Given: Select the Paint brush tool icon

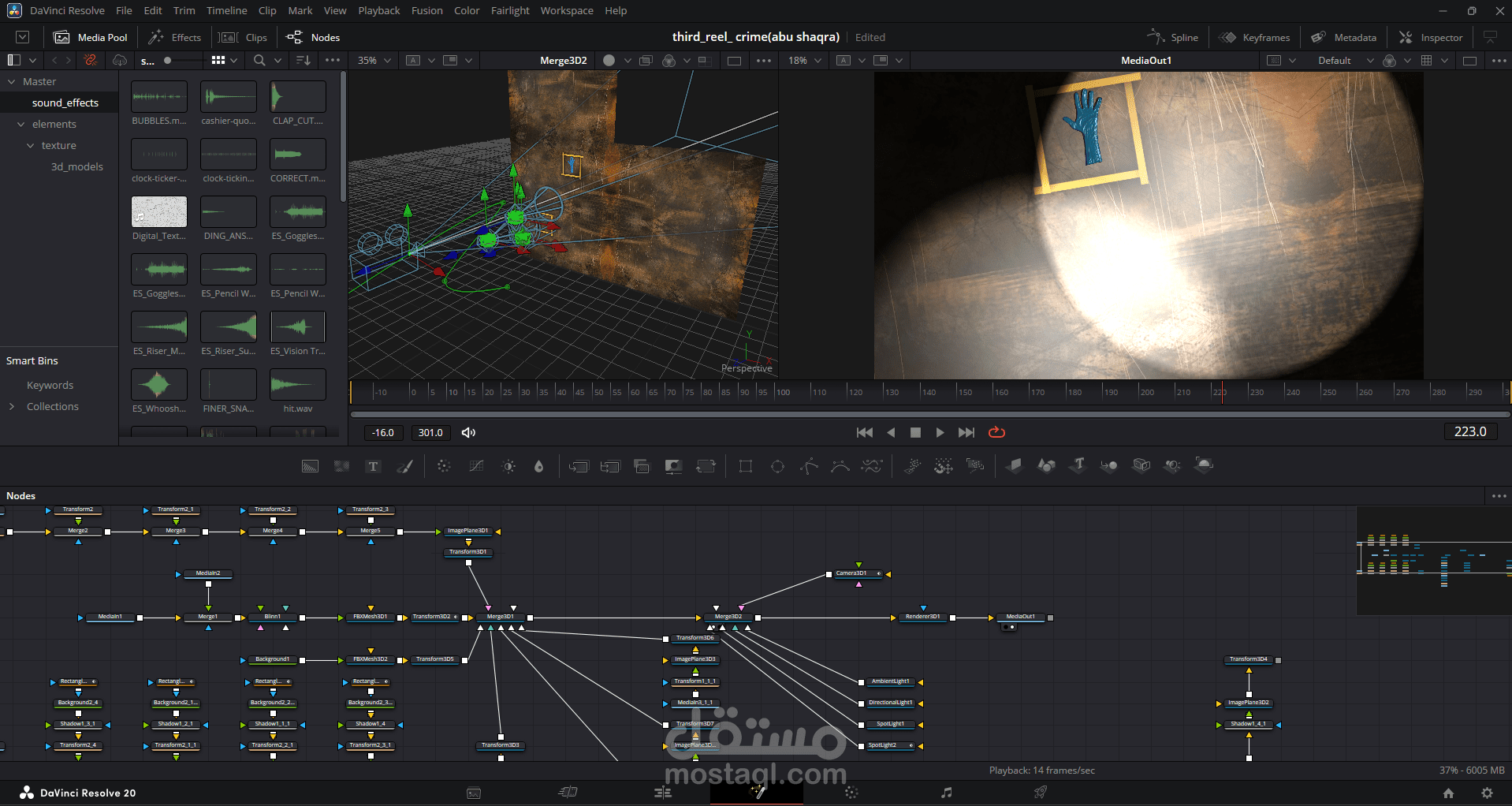Looking at the screenshot, I should pos(405,466).
